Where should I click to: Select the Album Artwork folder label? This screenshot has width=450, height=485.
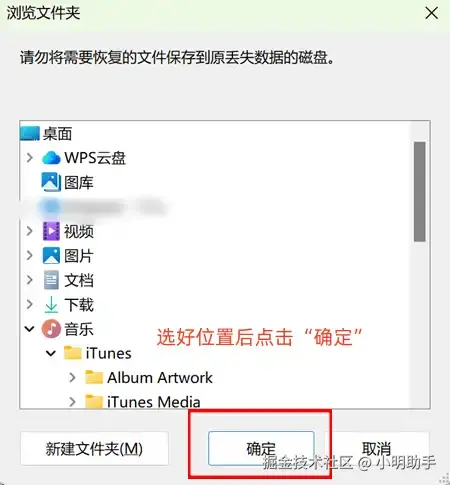click(x=160, y=378)
